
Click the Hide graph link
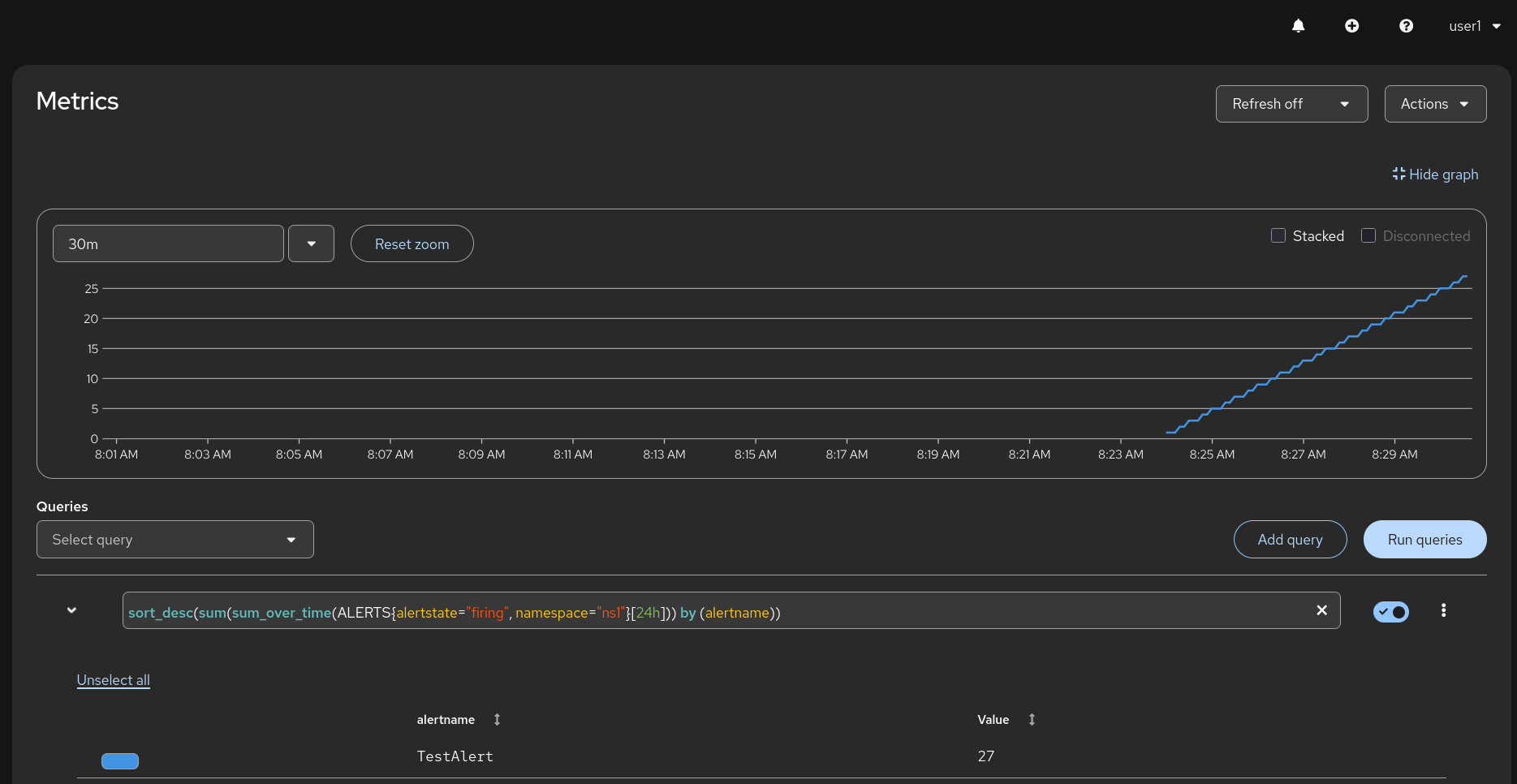point(1435,174)
